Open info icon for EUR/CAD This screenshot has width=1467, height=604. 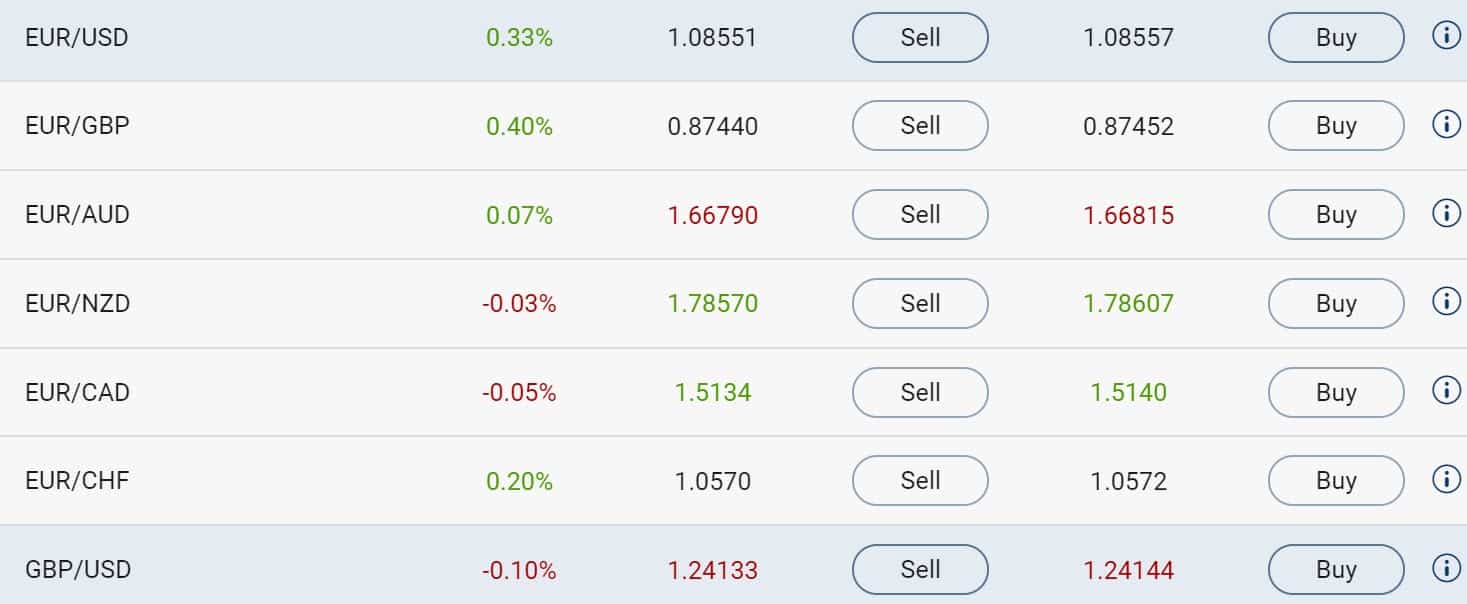(x=1446, y=391)
